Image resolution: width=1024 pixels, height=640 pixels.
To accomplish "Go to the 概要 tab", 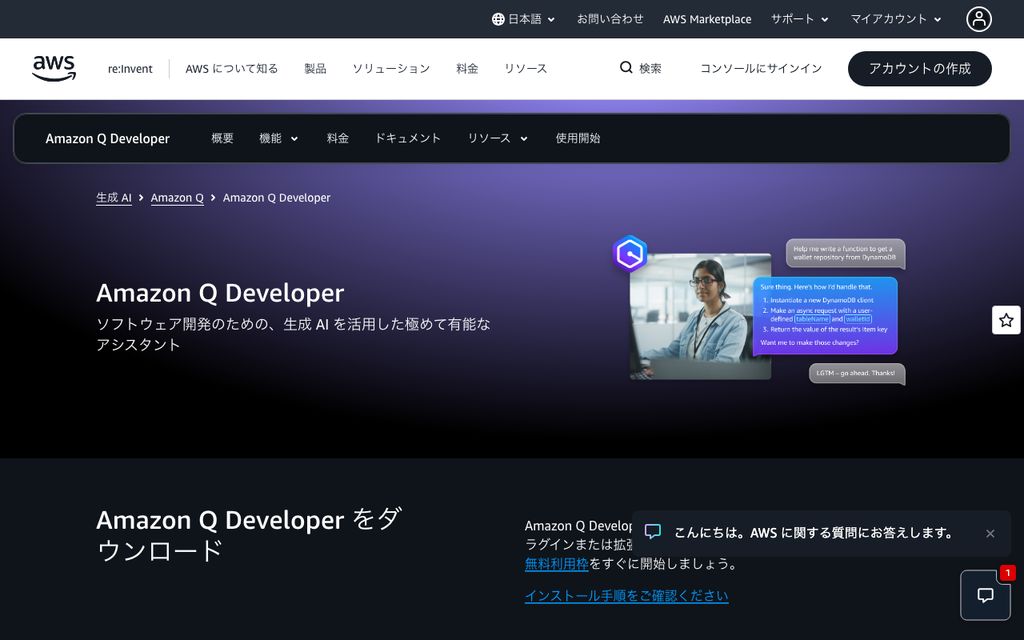I will [222, 138].
